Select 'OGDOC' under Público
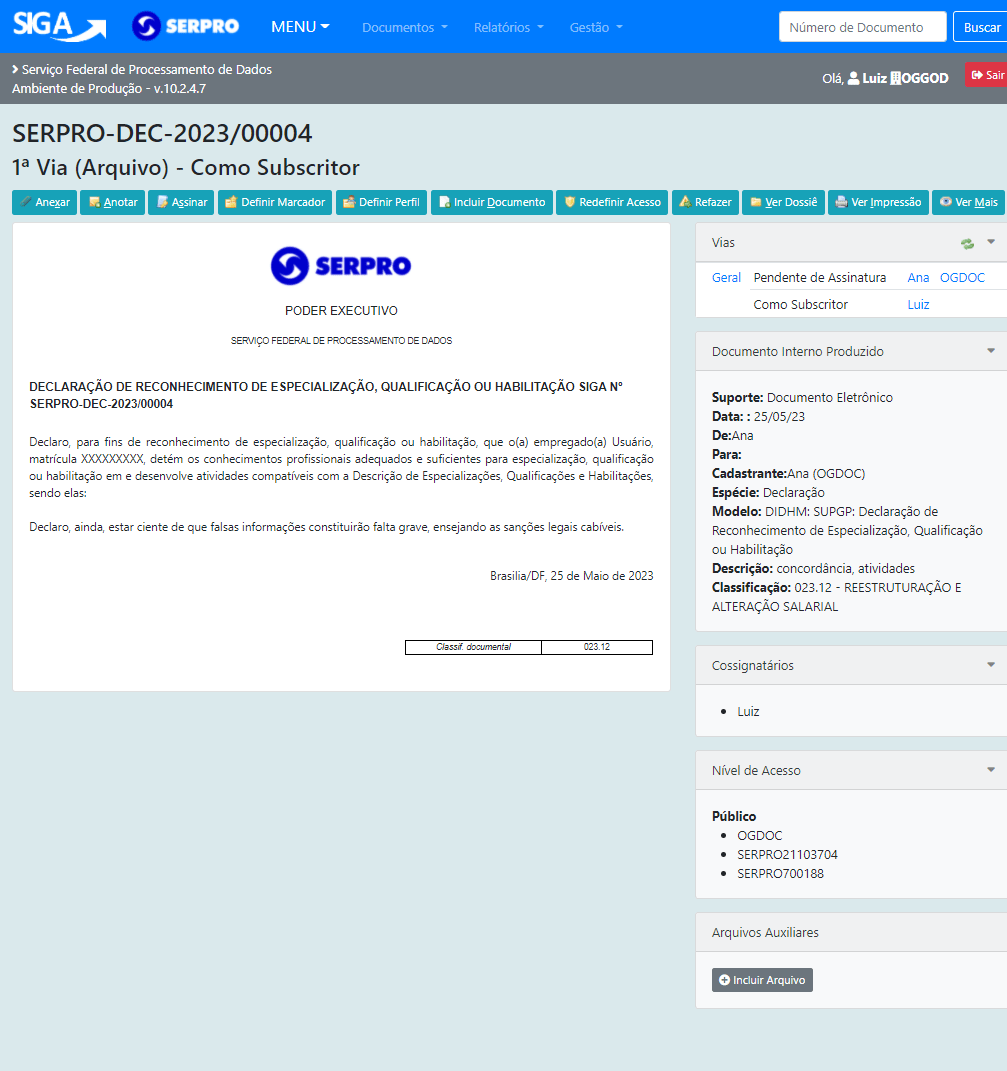The width and height of the screenshot is (1007, 1071). (759, 835)
